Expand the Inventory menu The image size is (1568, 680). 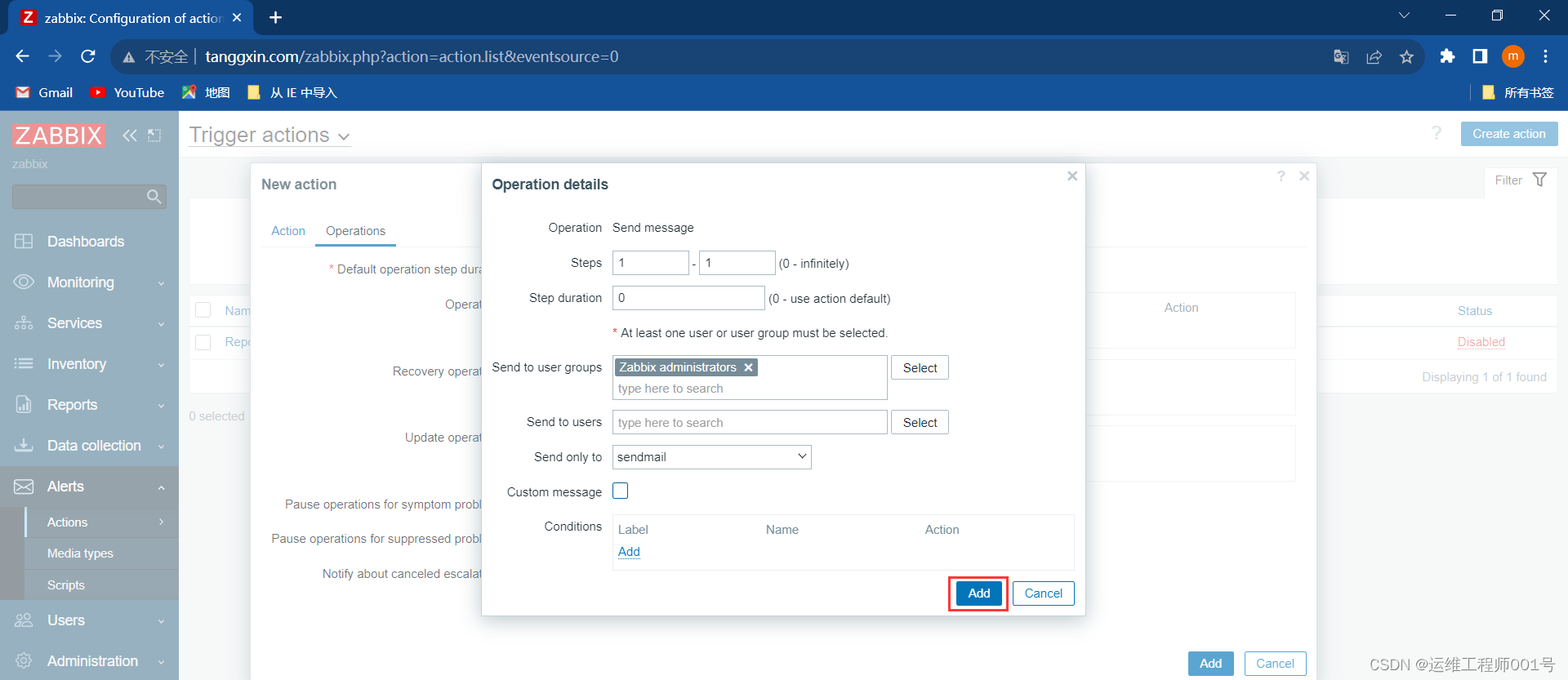point(161,365)
